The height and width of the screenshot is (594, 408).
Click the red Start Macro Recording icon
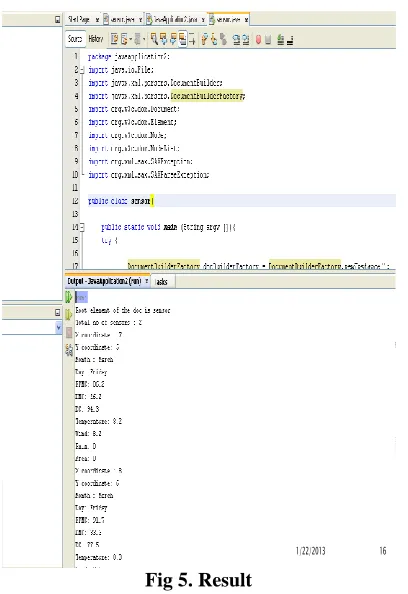click(258, 39)
